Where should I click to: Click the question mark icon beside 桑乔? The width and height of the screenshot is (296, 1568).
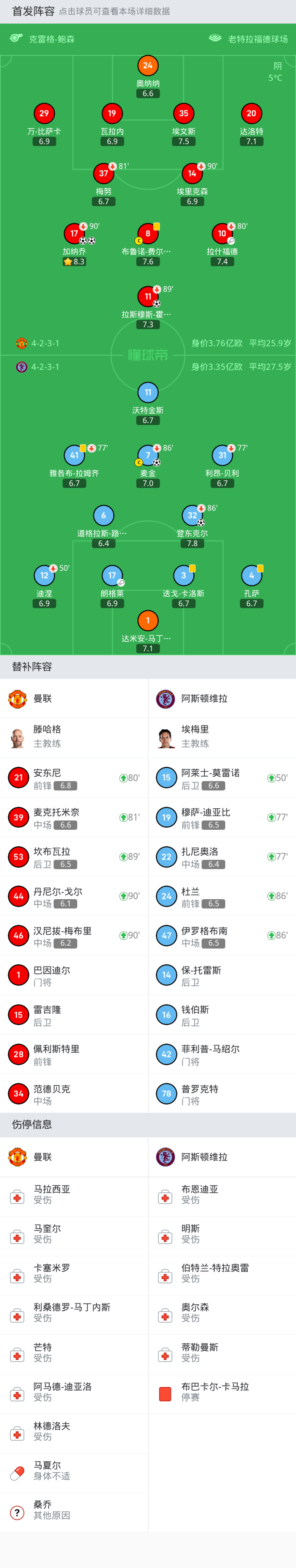(17, 1511)
